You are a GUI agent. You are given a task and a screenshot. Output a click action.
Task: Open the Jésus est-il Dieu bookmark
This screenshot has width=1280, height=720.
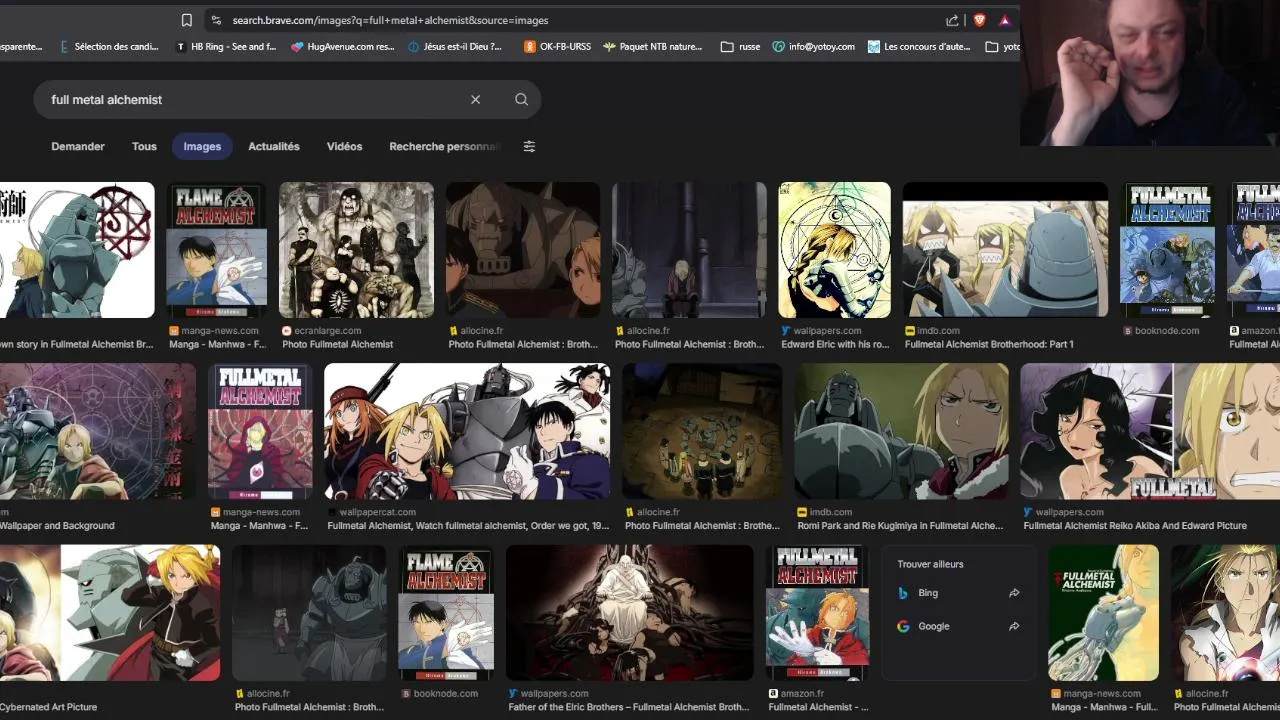tap(455, 46)
